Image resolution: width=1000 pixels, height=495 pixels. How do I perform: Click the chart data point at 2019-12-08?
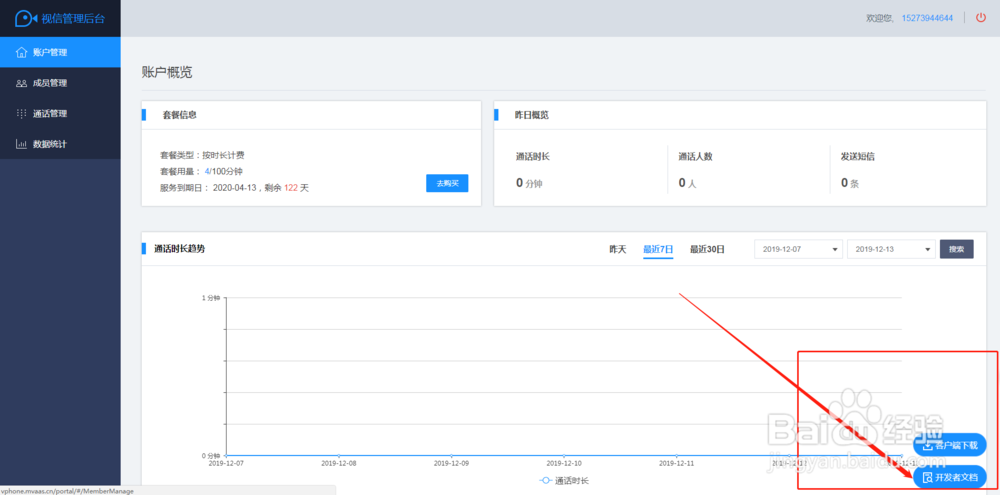point(339,455)
